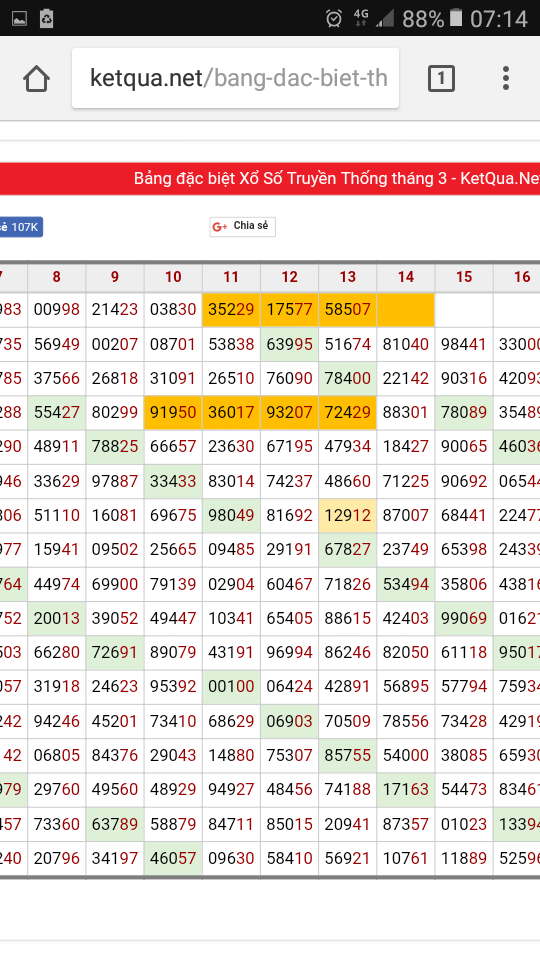Click the orange cell 17577

pyautogui.click(x=289, y=310)
